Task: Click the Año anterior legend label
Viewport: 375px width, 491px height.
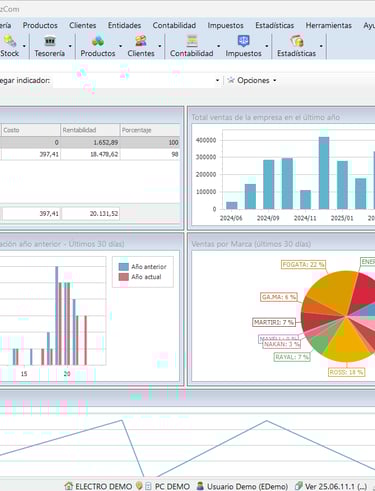Action: click(x=149, y=267)
